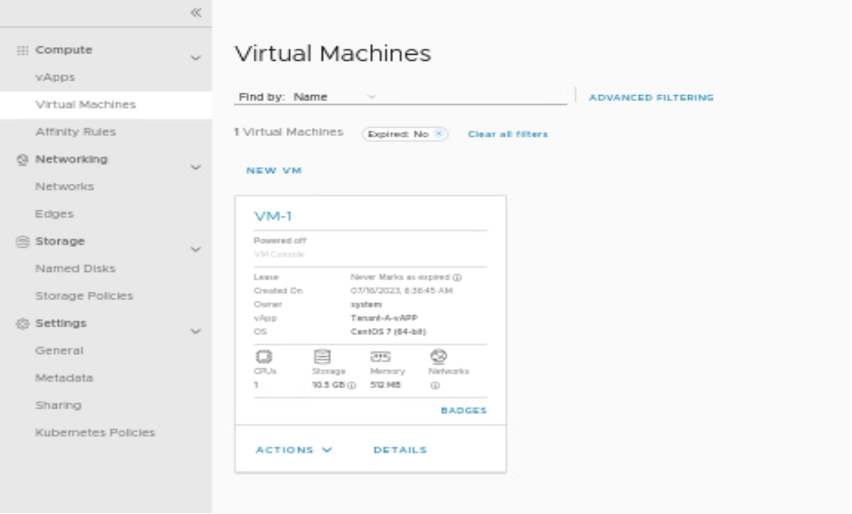Screen dimensions: 852x514
Task: Collapse the Settings section chevron
Action: coord(196,331)
